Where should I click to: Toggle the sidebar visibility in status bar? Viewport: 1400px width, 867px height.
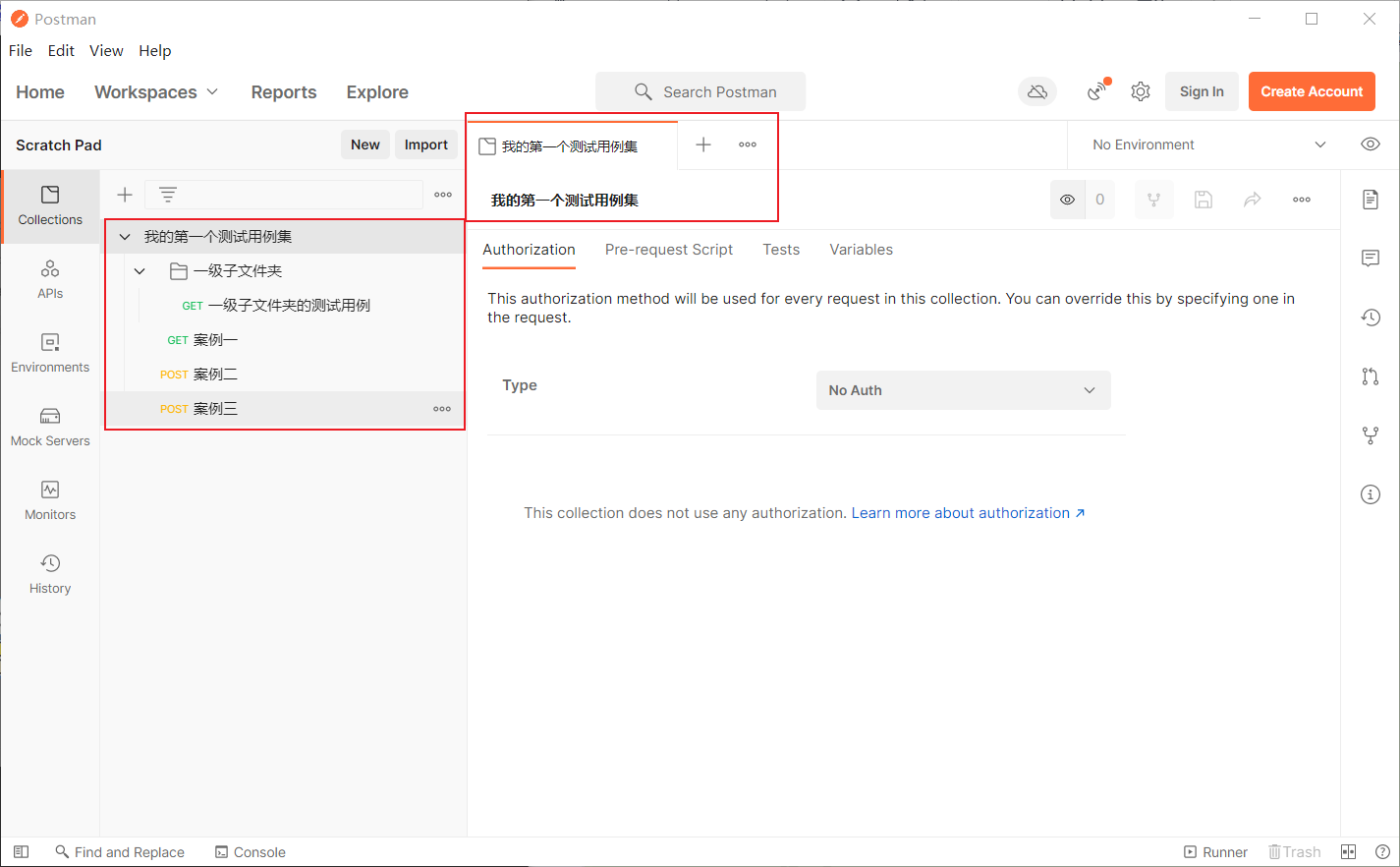[x=21, y=852]
